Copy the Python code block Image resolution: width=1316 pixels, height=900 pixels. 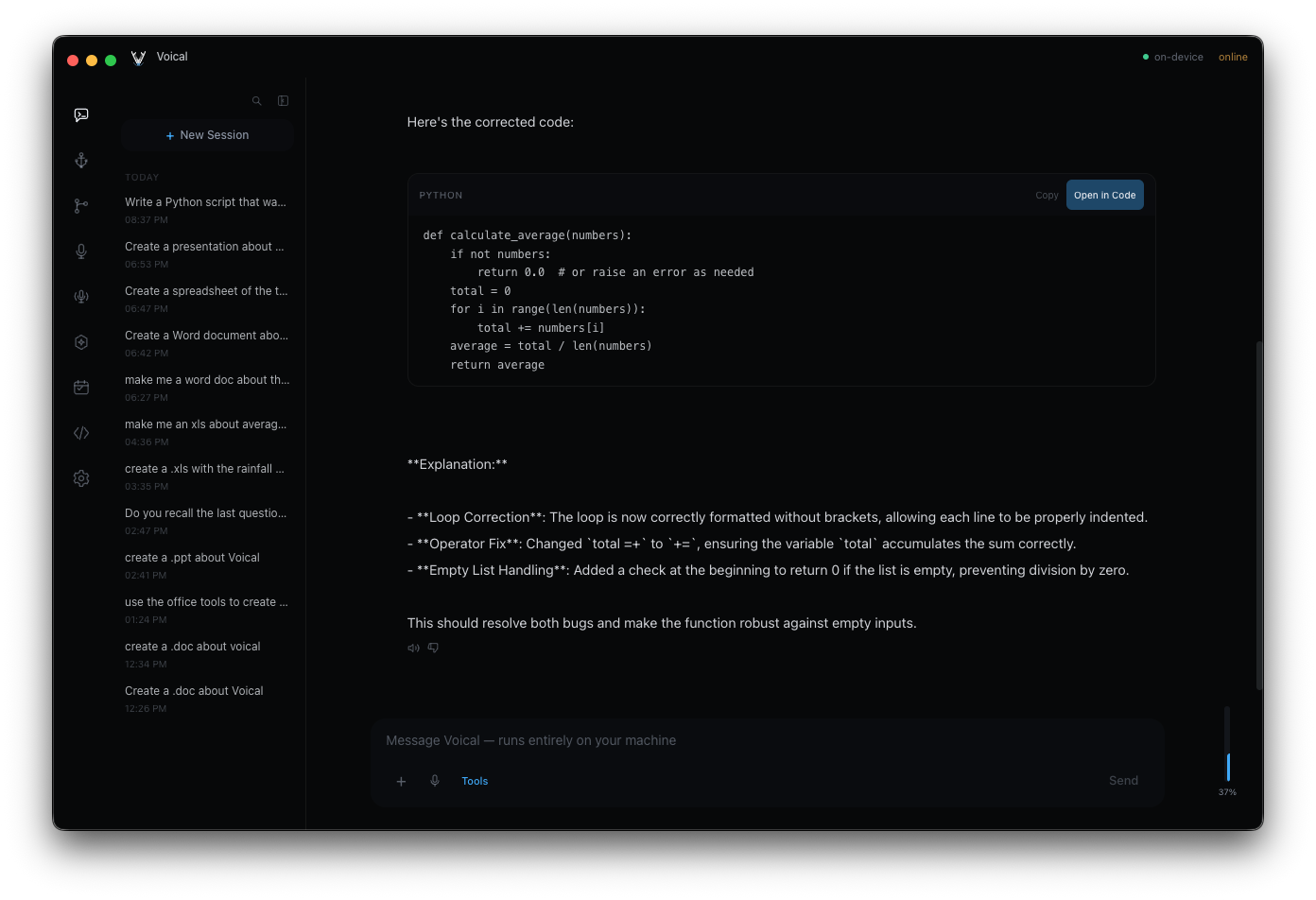[x=1047, y=196]
